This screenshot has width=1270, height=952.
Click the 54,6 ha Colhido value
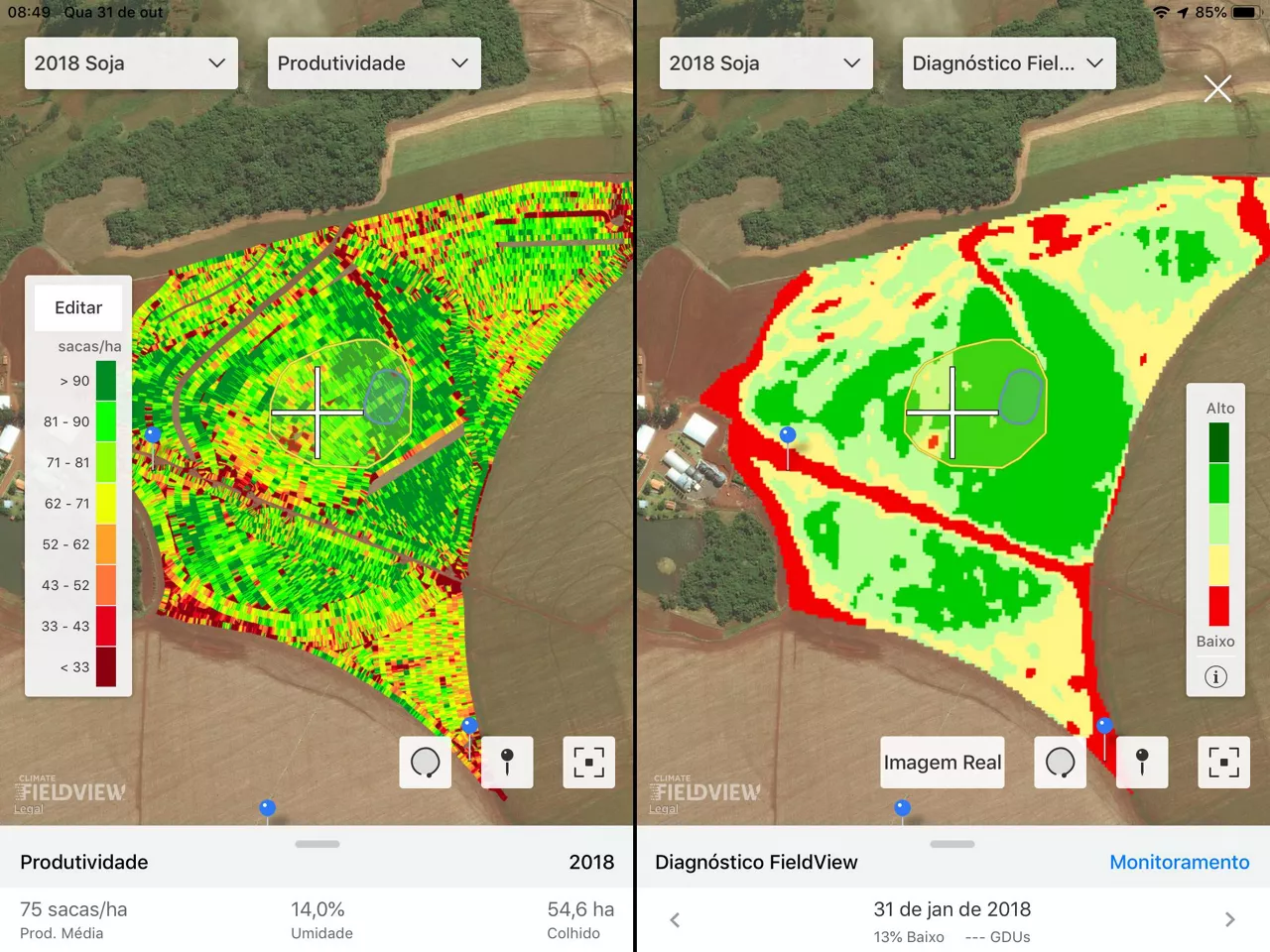point(580,918)
